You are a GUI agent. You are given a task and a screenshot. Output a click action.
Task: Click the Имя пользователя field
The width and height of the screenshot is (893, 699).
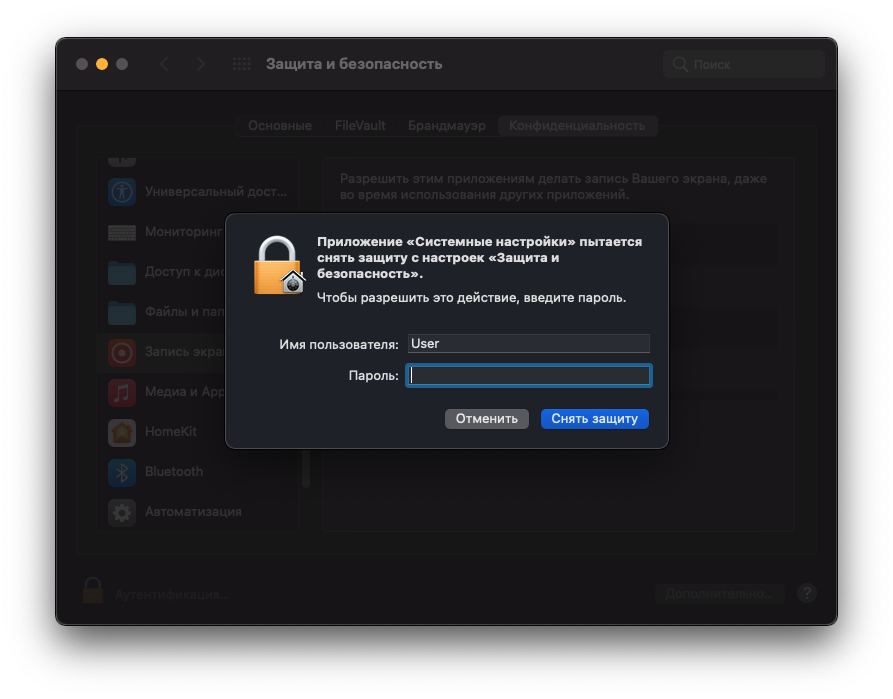point(529,344)
